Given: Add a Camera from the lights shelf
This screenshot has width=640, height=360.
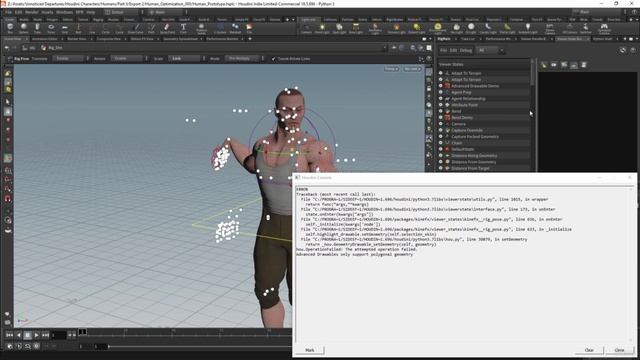Looking at the screenshot, I should pyautogui.click(x=306, y=28).
